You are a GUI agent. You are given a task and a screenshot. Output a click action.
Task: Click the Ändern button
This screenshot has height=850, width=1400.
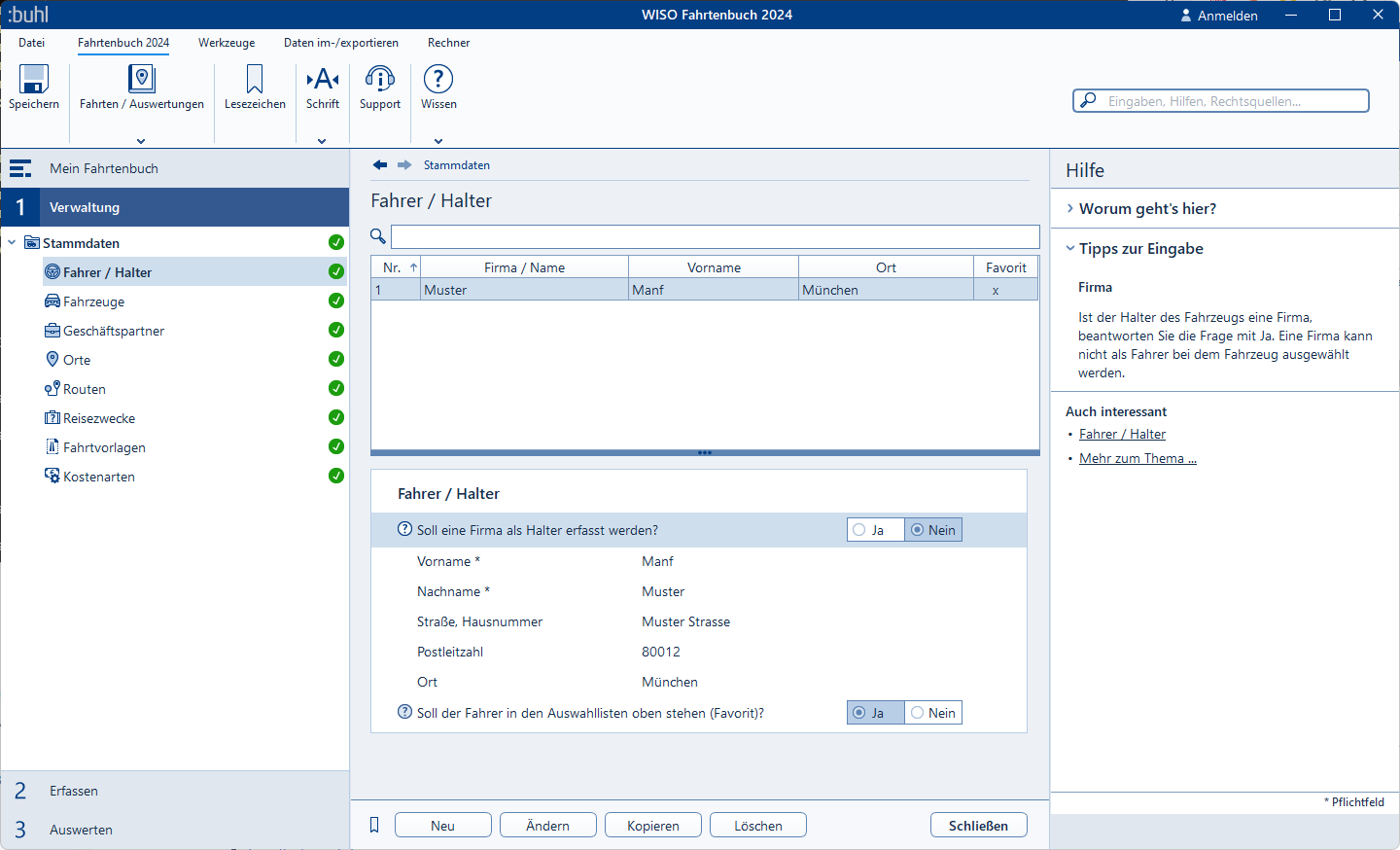tap(548, 825)
